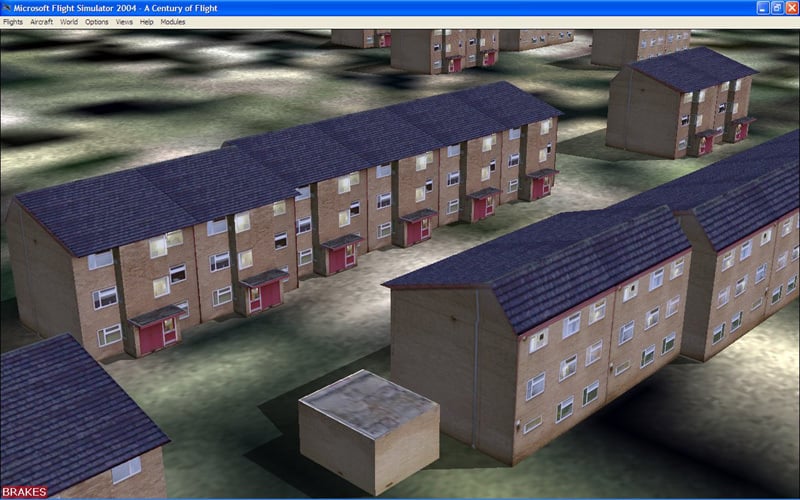Open the Modules menu
This screenshot has height=500, width=800.
point(173,22)
